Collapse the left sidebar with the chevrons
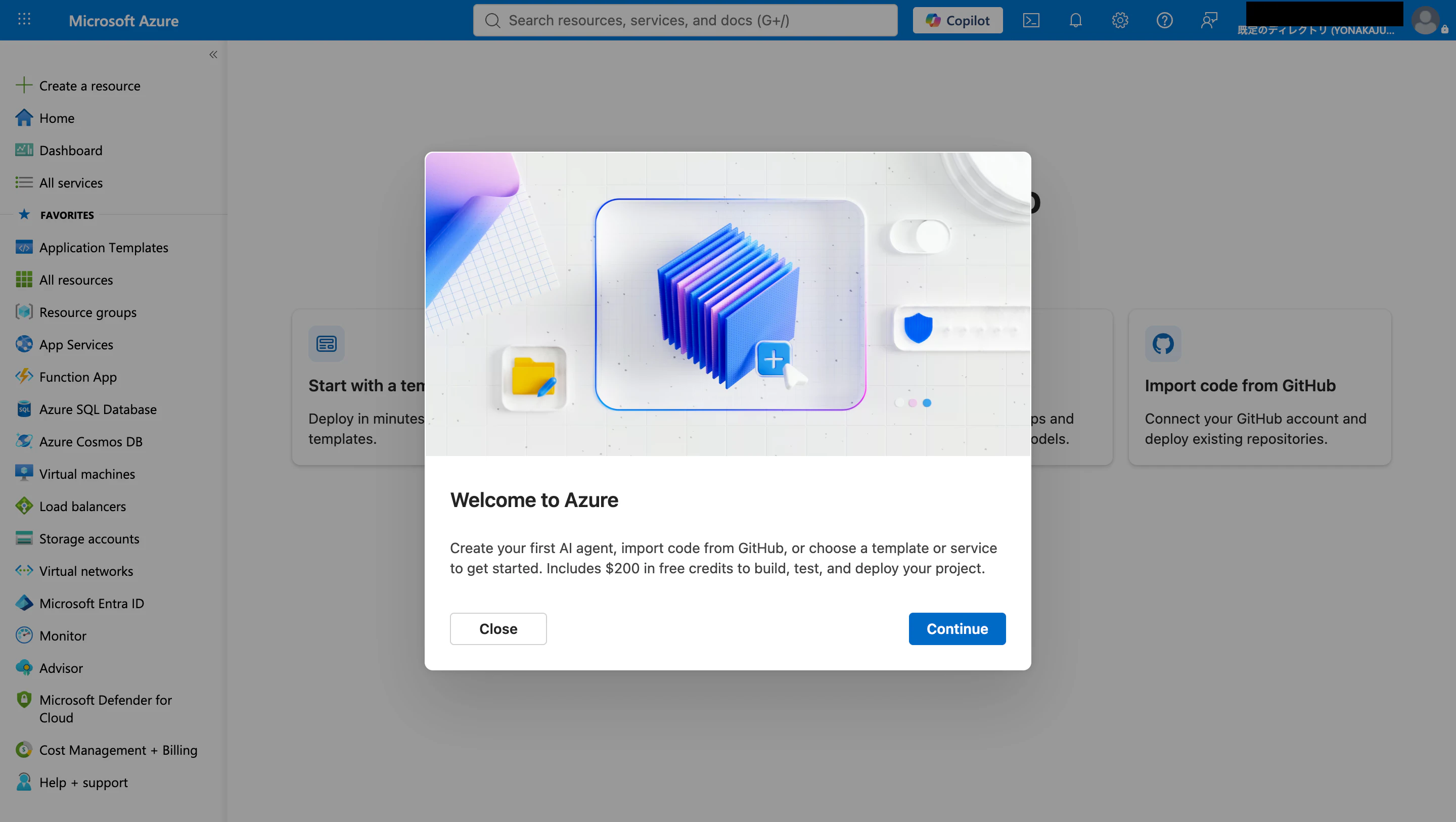Viewport: 1456px width, 822px height. tap(213, 54)
